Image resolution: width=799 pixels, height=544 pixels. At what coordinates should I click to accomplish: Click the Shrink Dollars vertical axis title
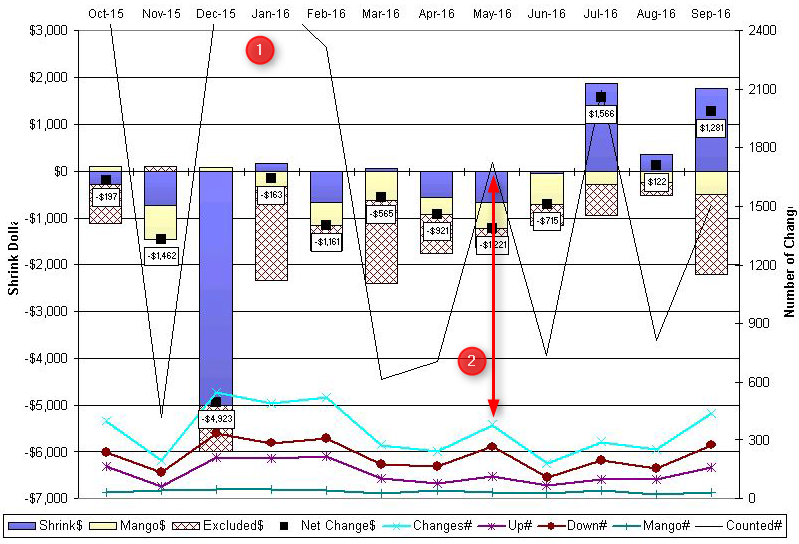pos(13,258)
